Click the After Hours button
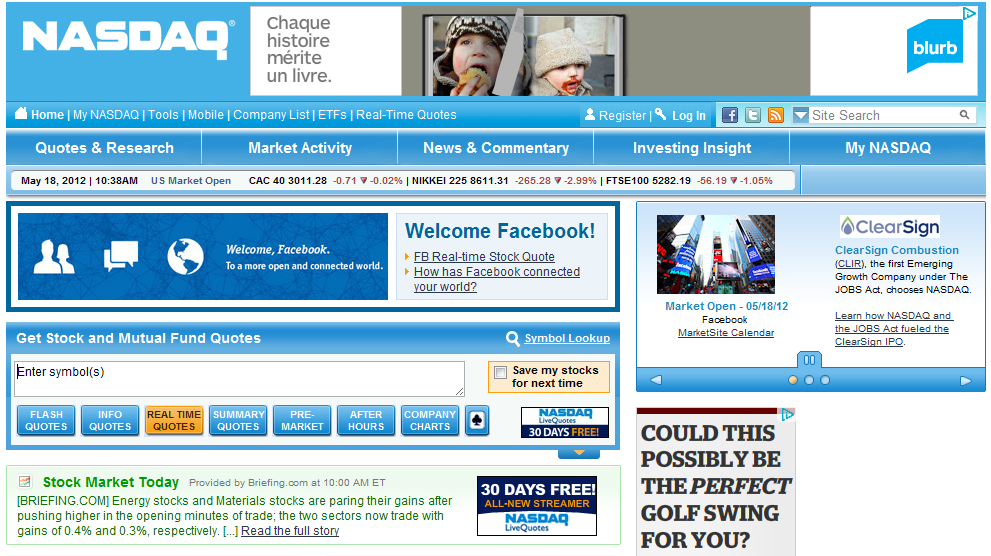Image resolution: width=991 pixels, height=556 pixels. [366, 420]
